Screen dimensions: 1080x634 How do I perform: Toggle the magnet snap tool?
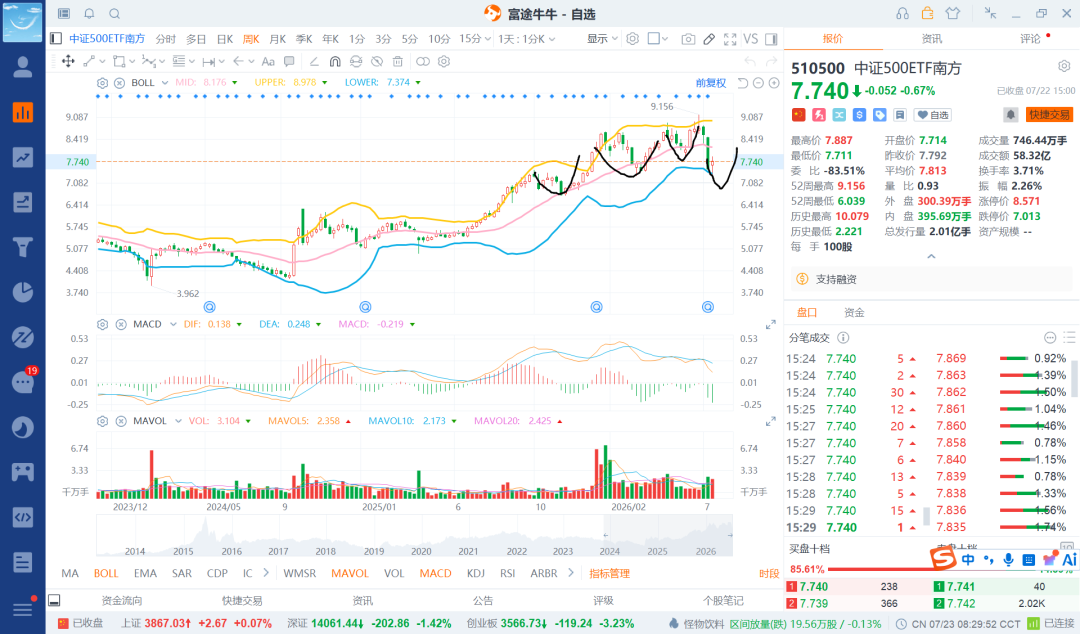tap(335, 61)
